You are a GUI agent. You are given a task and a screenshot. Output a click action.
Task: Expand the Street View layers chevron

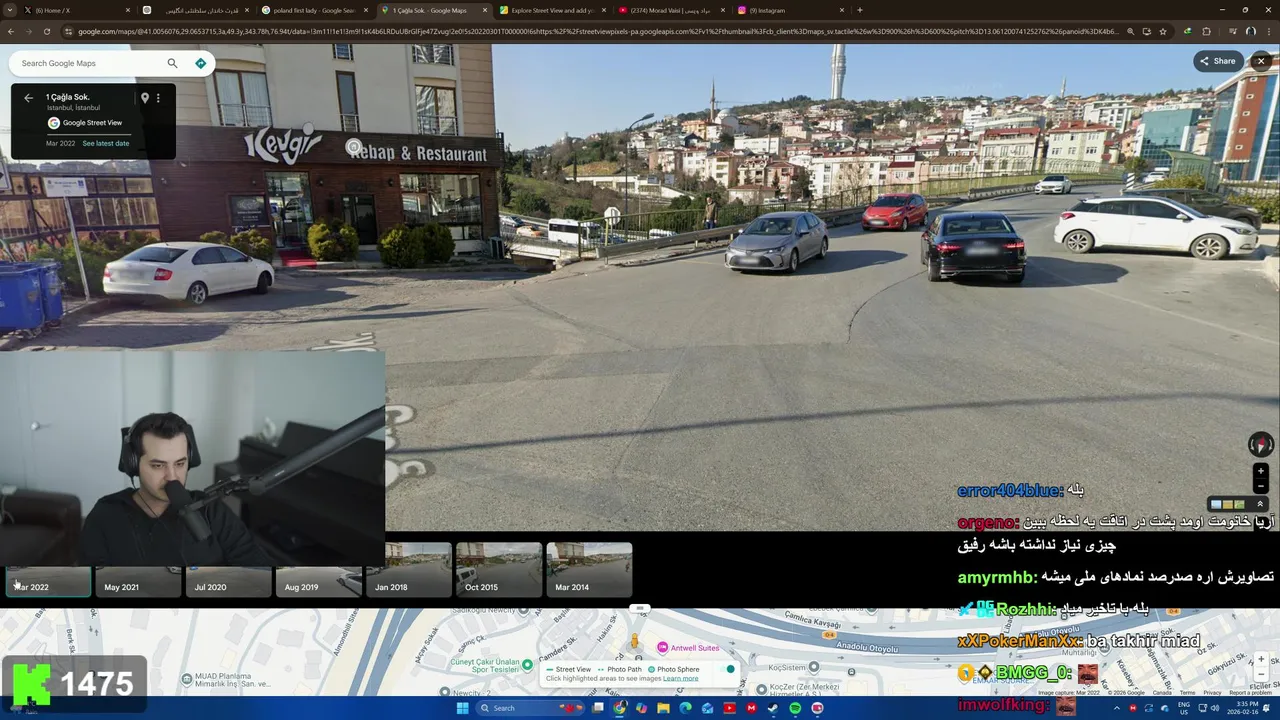pyautogui.click(x=1260, y=504)
